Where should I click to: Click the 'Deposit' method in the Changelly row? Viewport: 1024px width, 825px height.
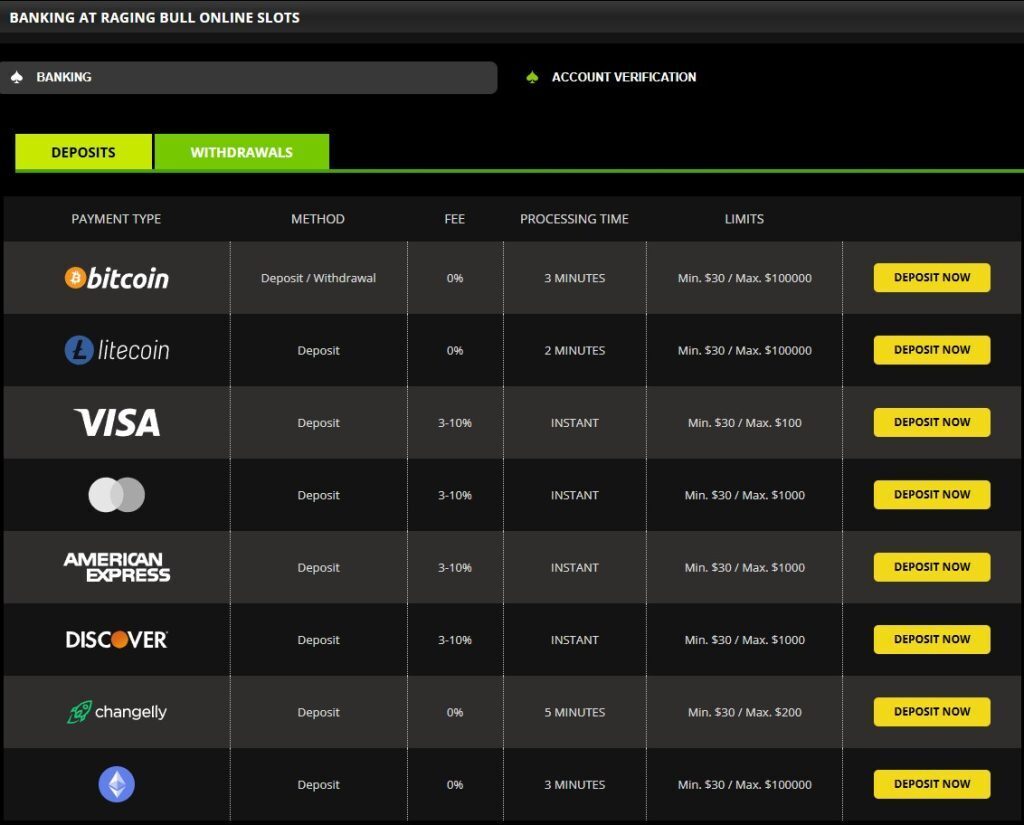318,713
